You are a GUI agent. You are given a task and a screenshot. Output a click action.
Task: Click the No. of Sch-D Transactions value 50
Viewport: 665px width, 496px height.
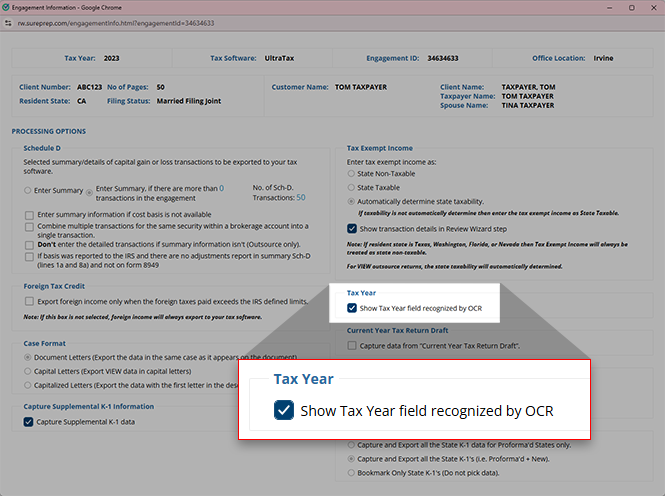(301, 198)
